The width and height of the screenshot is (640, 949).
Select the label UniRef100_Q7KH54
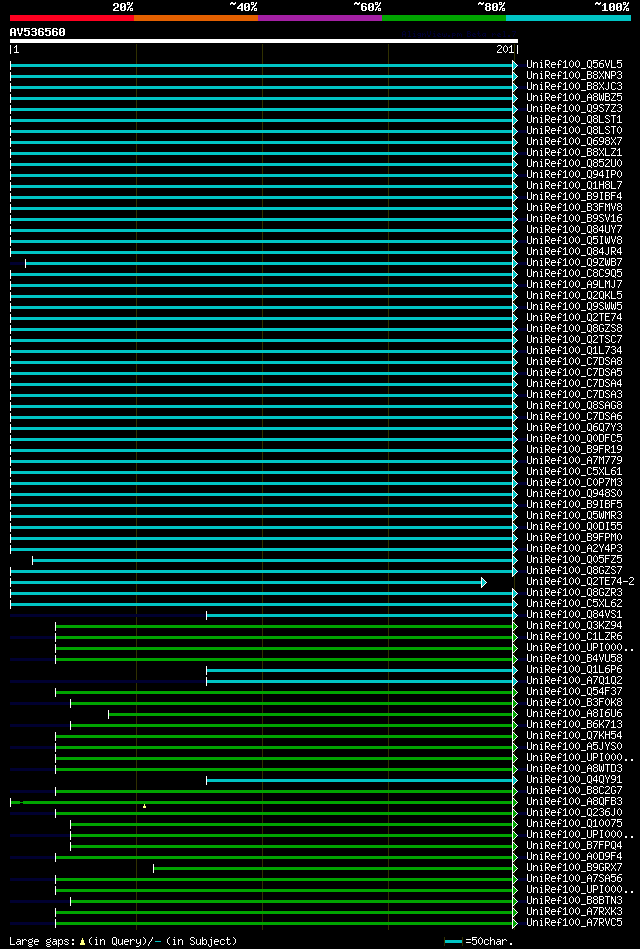pos(575,737)
